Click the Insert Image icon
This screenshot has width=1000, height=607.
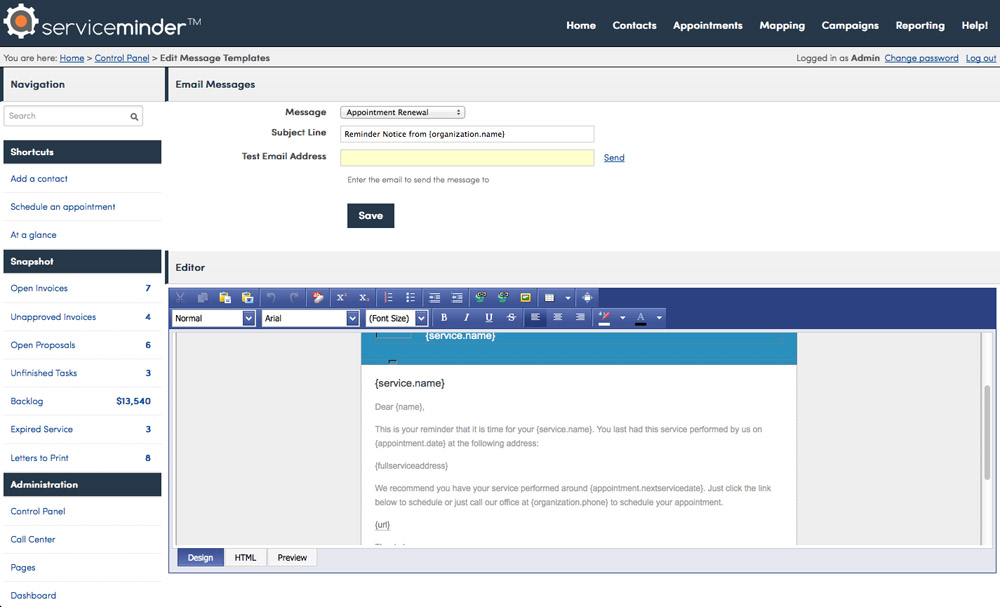(525, 298)
